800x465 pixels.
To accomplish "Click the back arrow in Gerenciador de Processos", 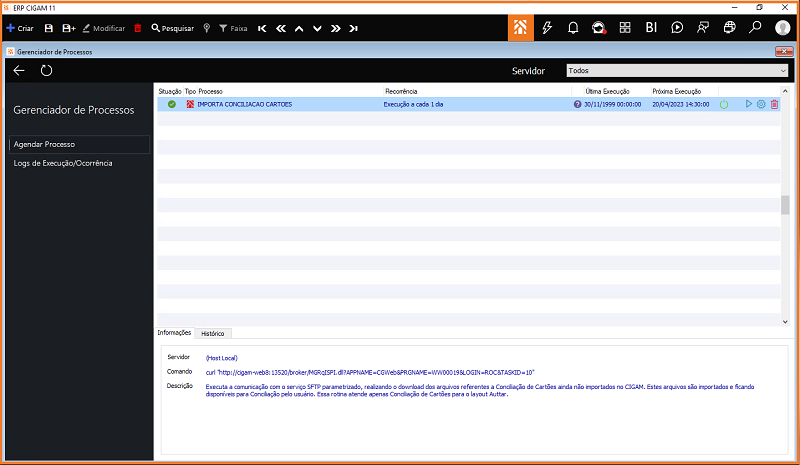I will [x=19, y=70].
